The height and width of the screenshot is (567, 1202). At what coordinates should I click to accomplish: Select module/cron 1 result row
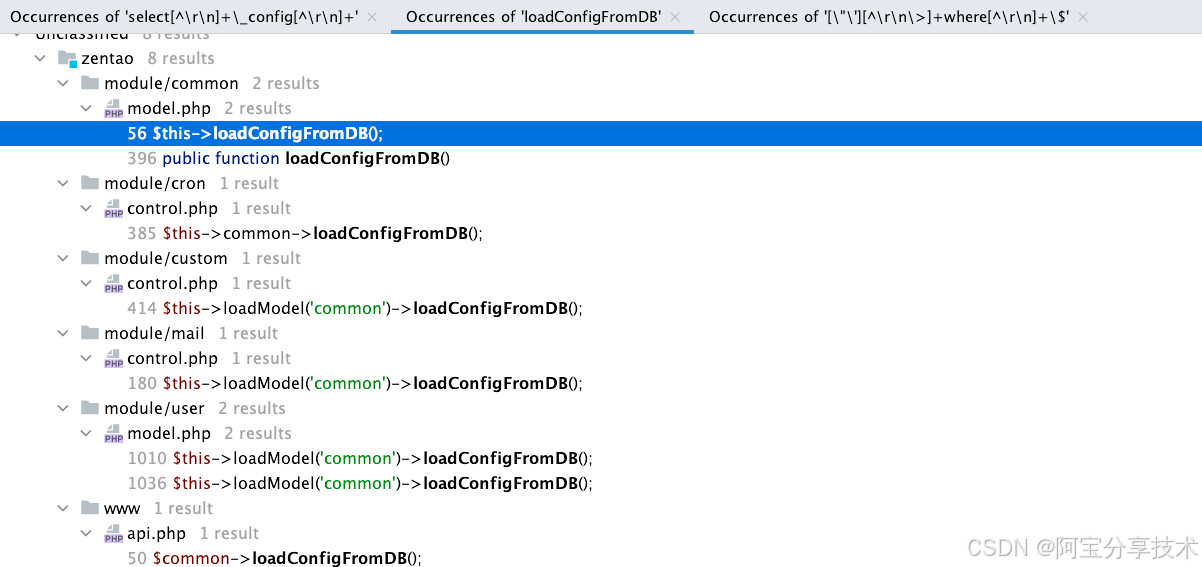tap(601, 184)
